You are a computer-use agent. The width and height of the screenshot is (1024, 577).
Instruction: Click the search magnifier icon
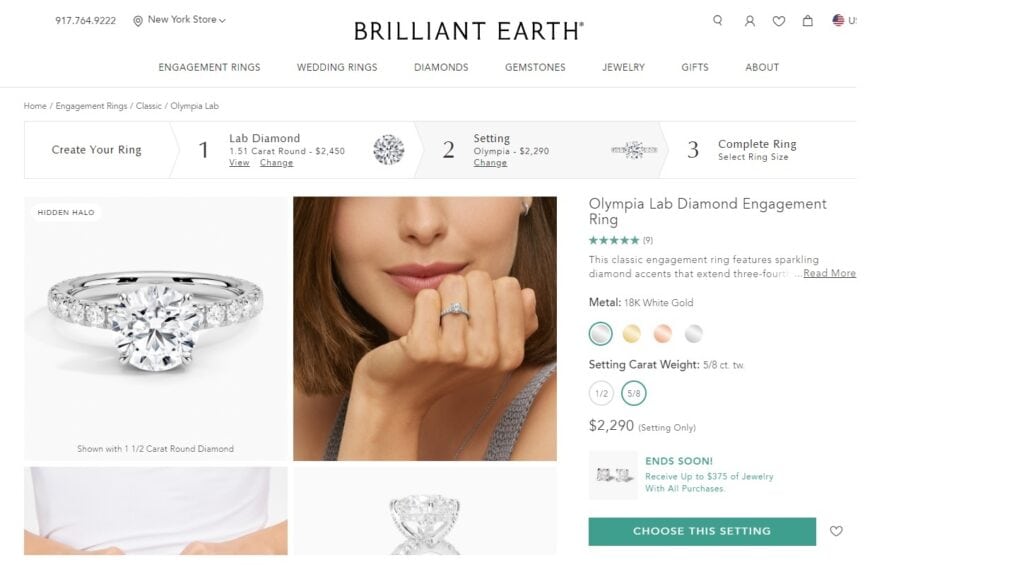[x=717, y=20]
